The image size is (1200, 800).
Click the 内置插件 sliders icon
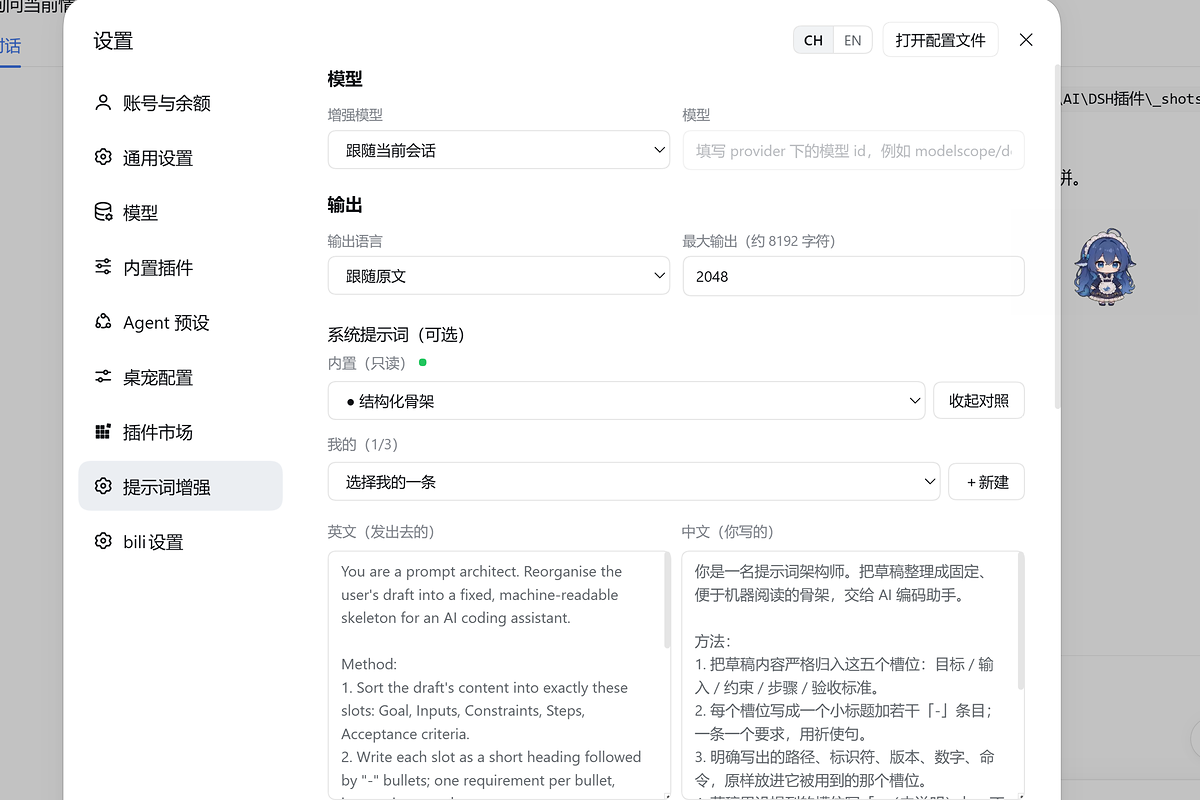pos(103,267)
